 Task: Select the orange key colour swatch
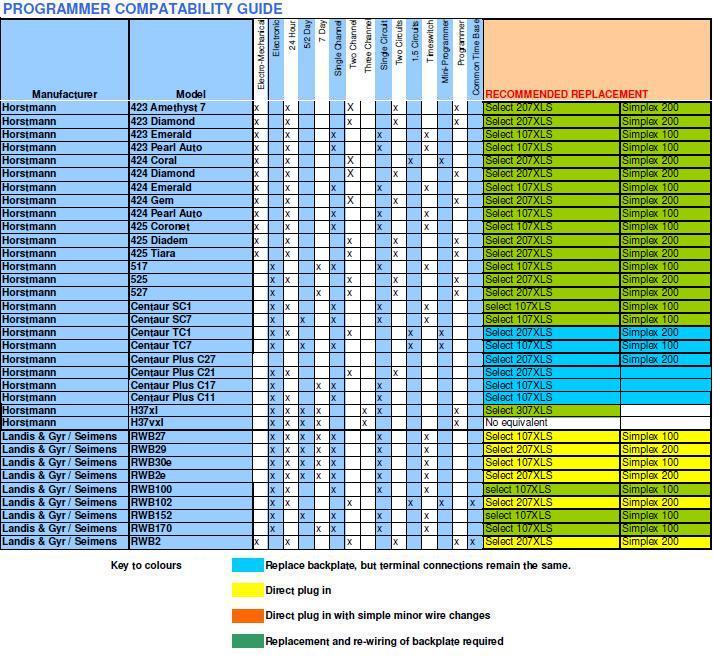click(247, 615)
